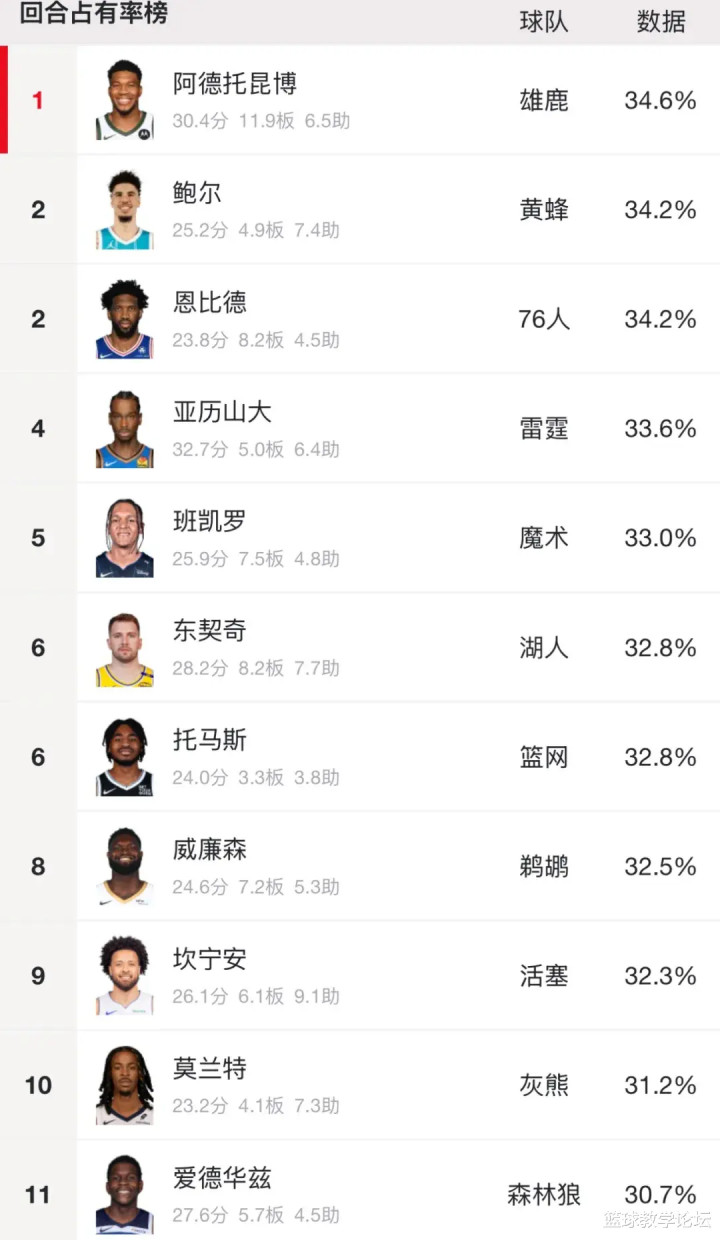Select 恩比德 player photo
Image resolution: width=720 pixels, height=1240 pixels.
(x=125, y=319)
